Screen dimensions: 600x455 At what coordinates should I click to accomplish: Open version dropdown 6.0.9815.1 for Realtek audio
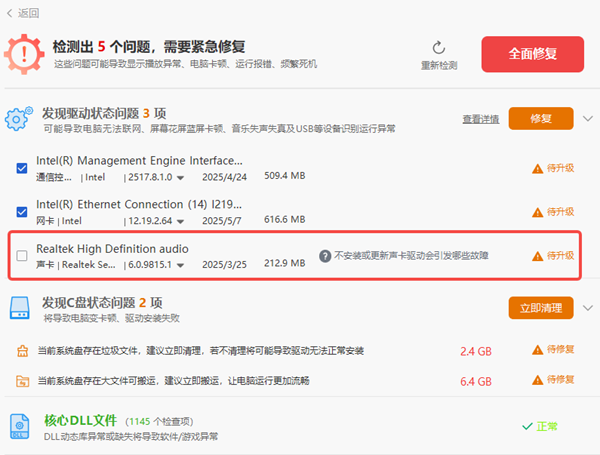coord(180,265)
